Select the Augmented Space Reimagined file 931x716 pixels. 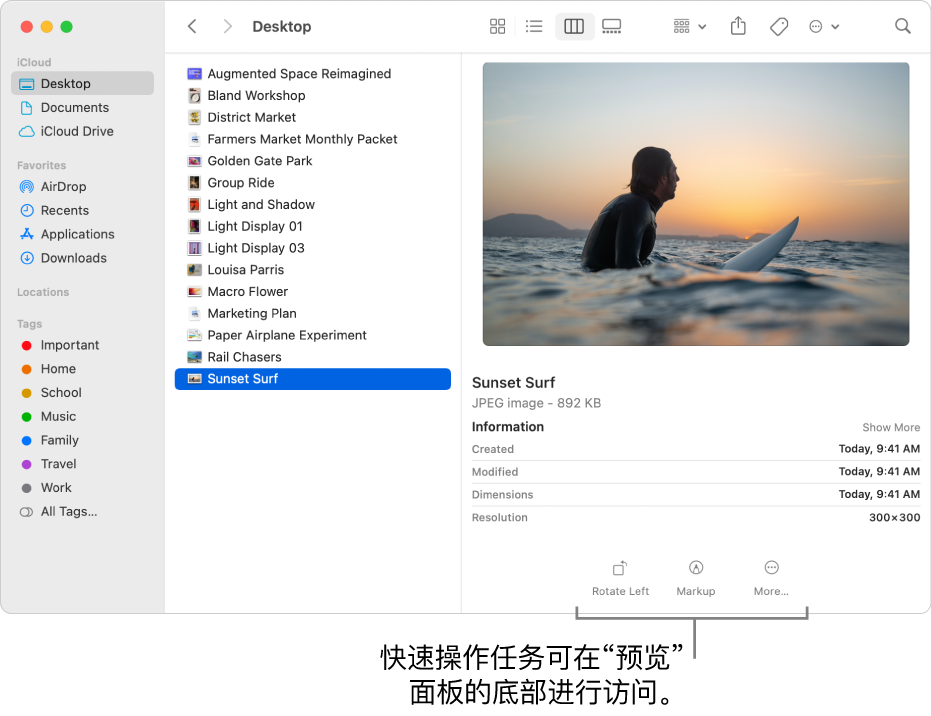(313, 74)
